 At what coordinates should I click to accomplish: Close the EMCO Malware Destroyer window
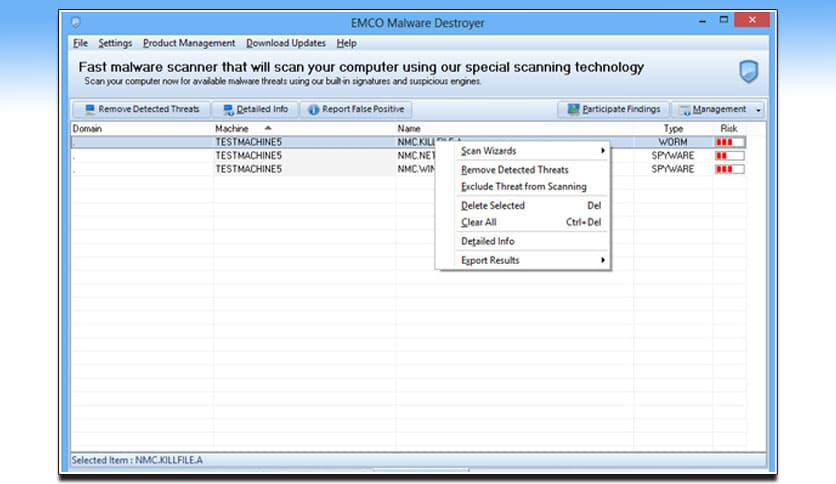[752, 20]
